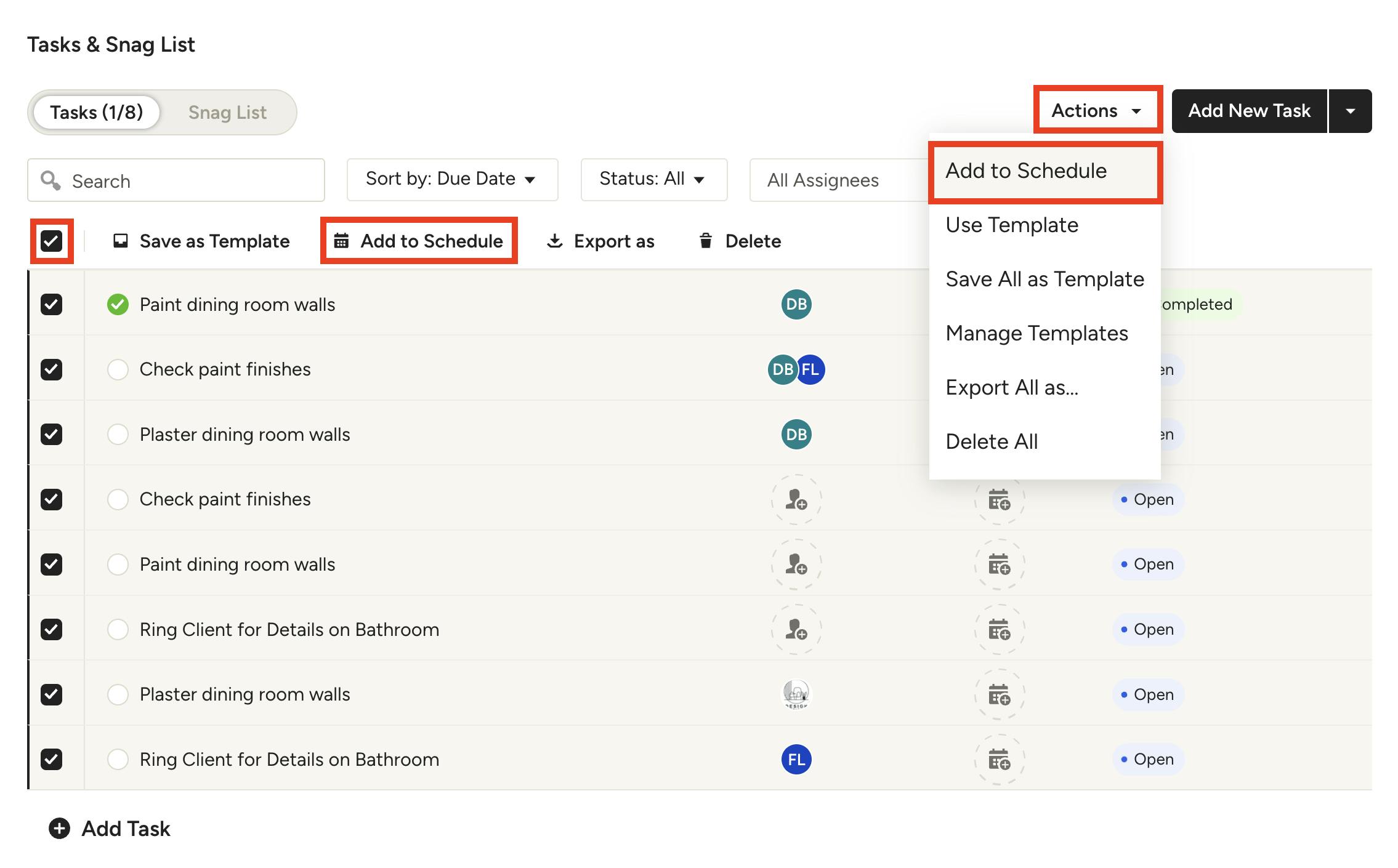Click the Export as download icon
1398x868 pixels.
[x=555, y=241]
